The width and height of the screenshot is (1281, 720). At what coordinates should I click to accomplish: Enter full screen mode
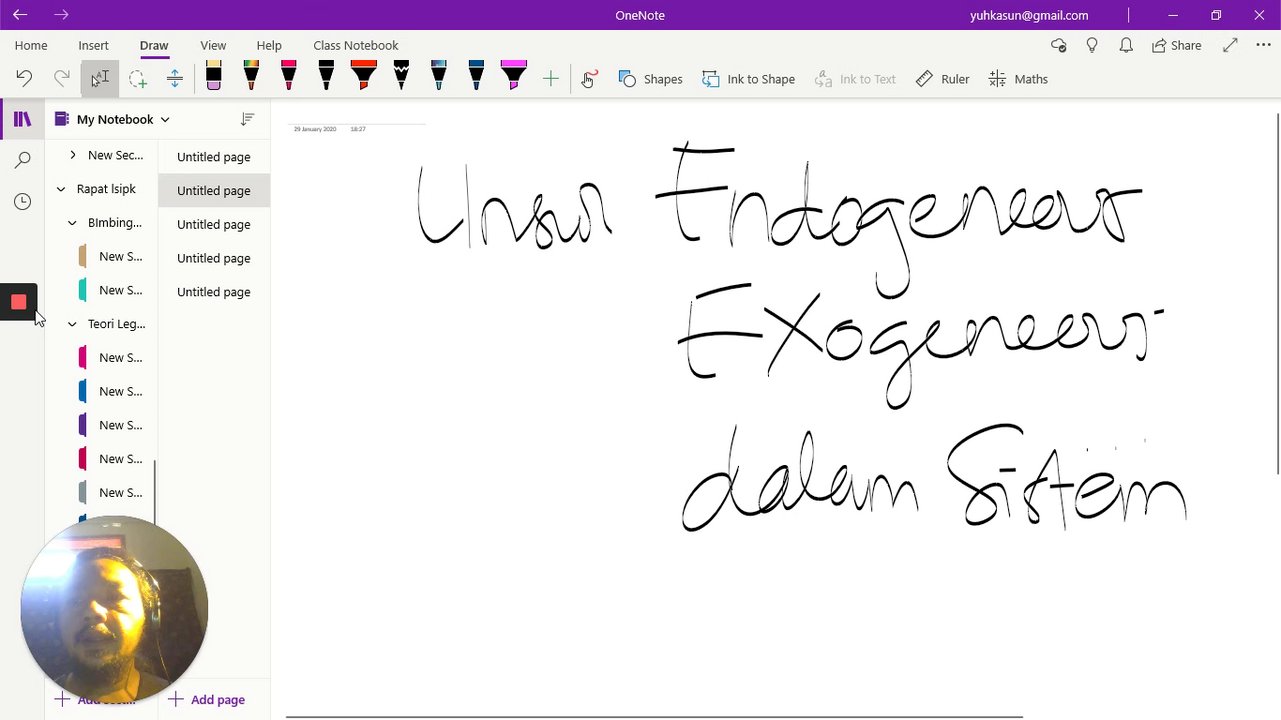(x=1231, y=45)
